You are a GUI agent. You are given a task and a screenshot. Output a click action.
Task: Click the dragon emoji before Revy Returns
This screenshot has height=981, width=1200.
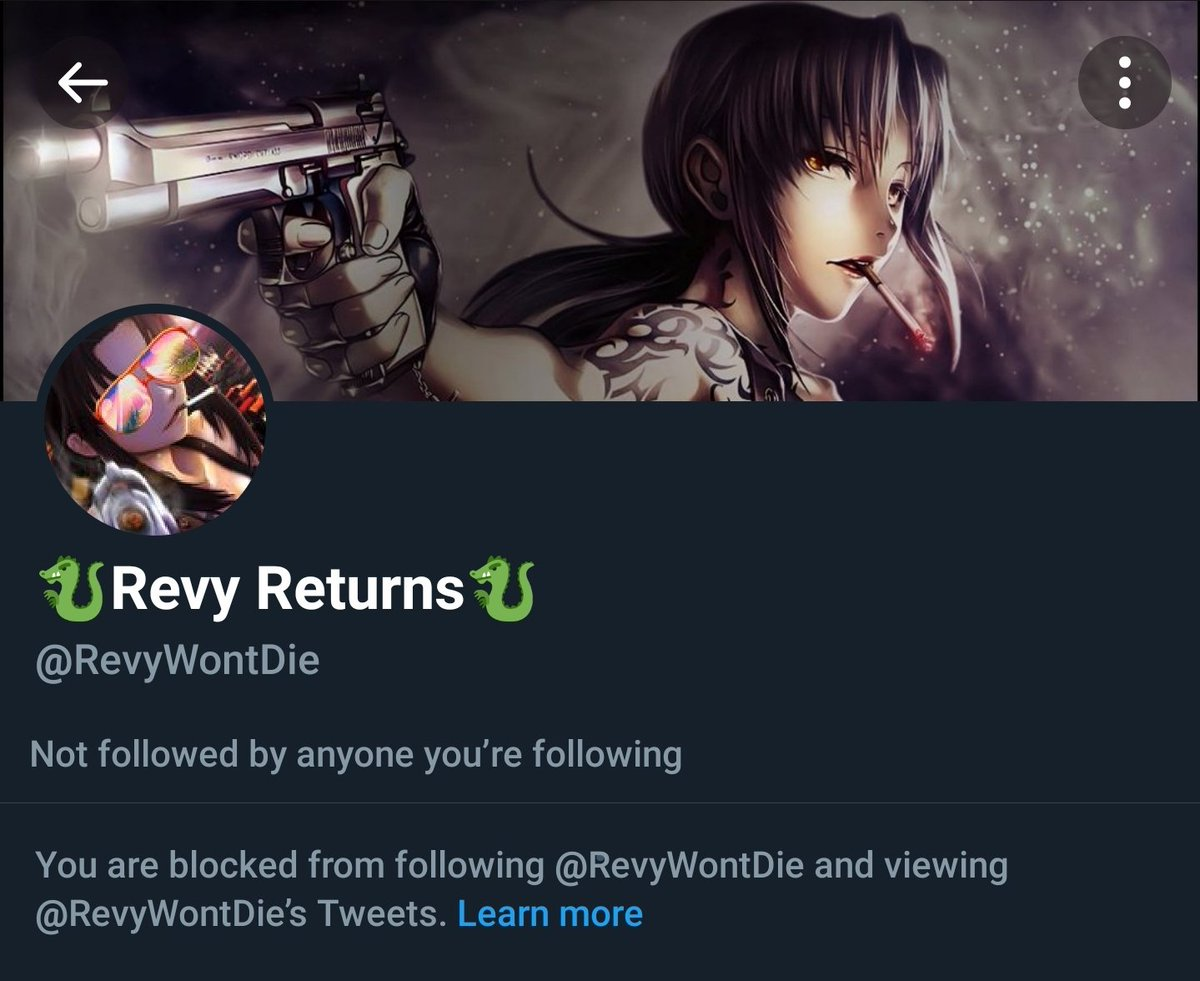click(72, 589)
